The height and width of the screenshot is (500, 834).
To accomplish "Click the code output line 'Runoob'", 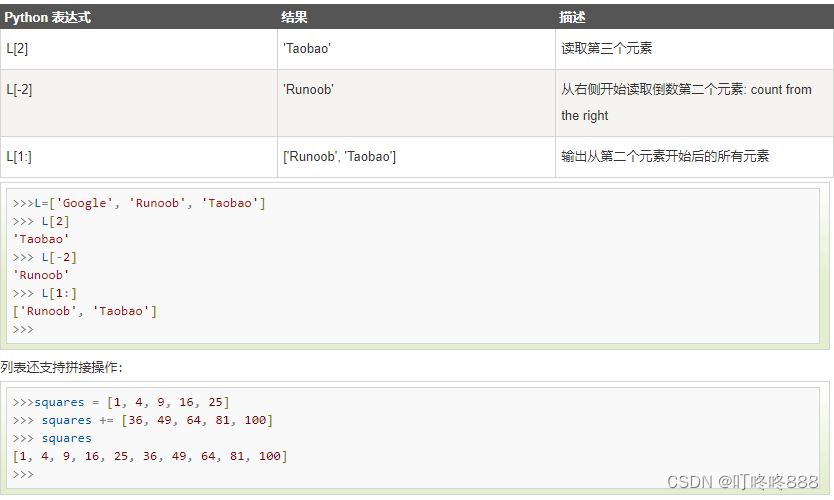I will point(41,276).
